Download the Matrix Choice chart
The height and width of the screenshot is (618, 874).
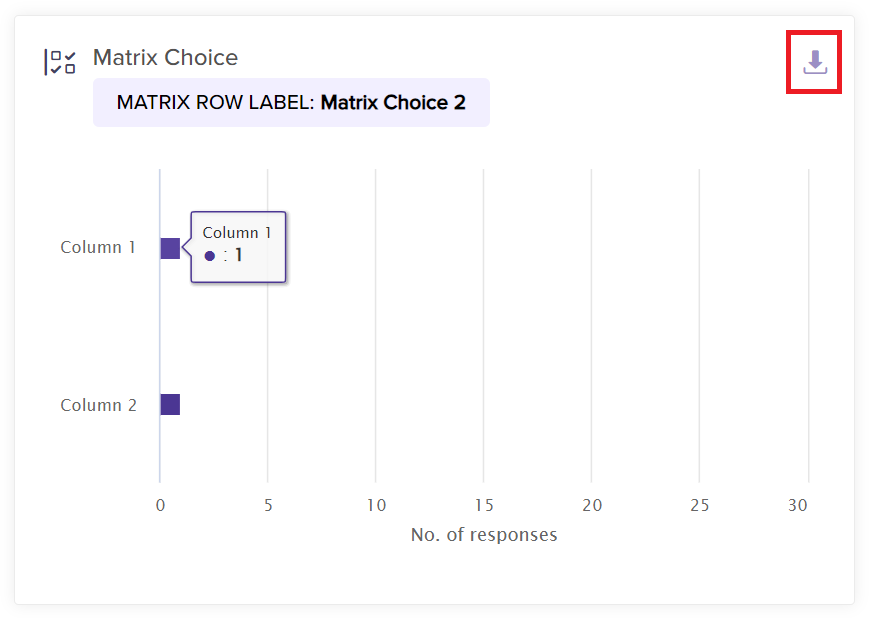pyautogui.click(x=815, y=63)
